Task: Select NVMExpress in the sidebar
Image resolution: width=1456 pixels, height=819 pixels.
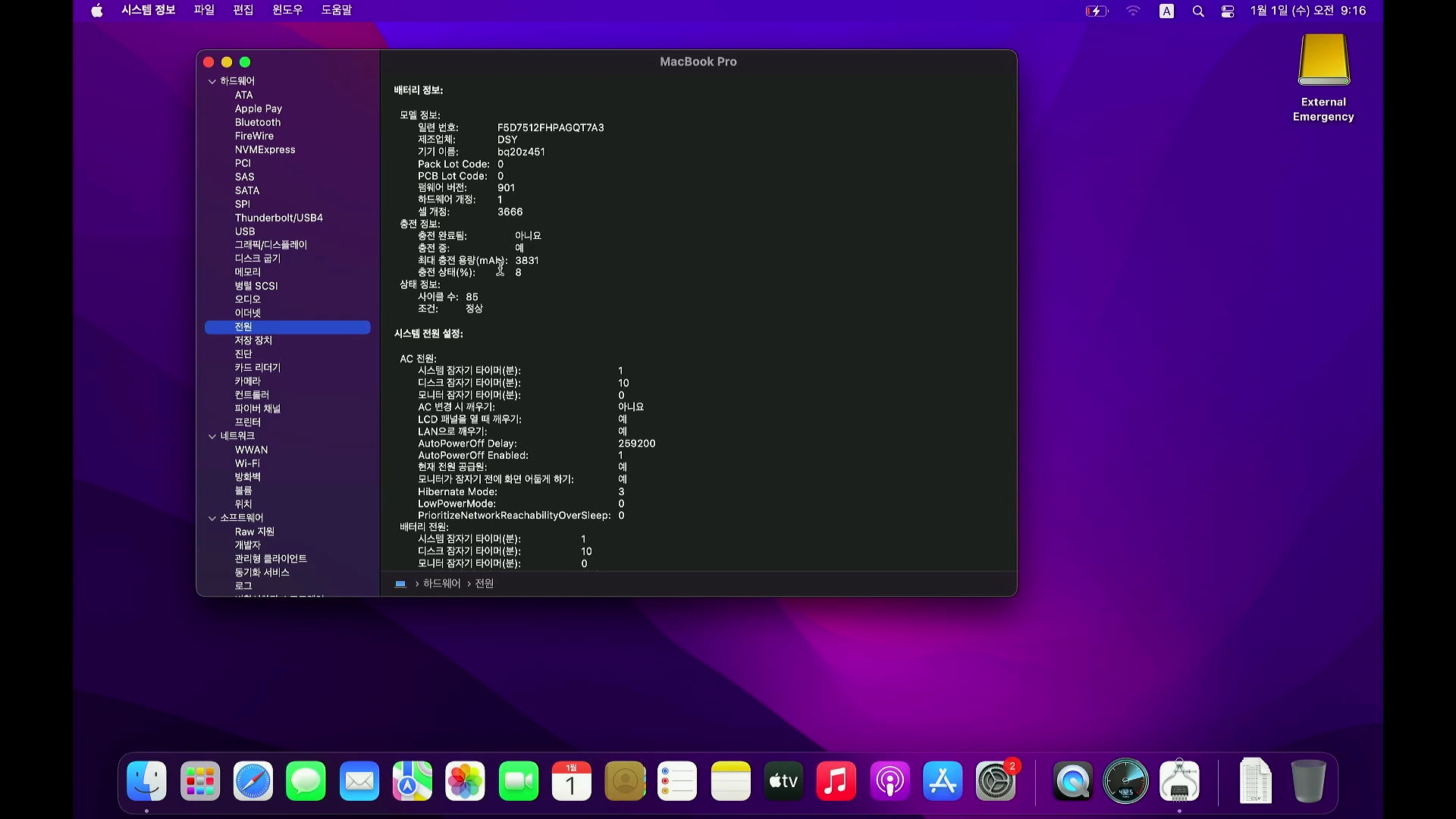Action: [265, 149]
